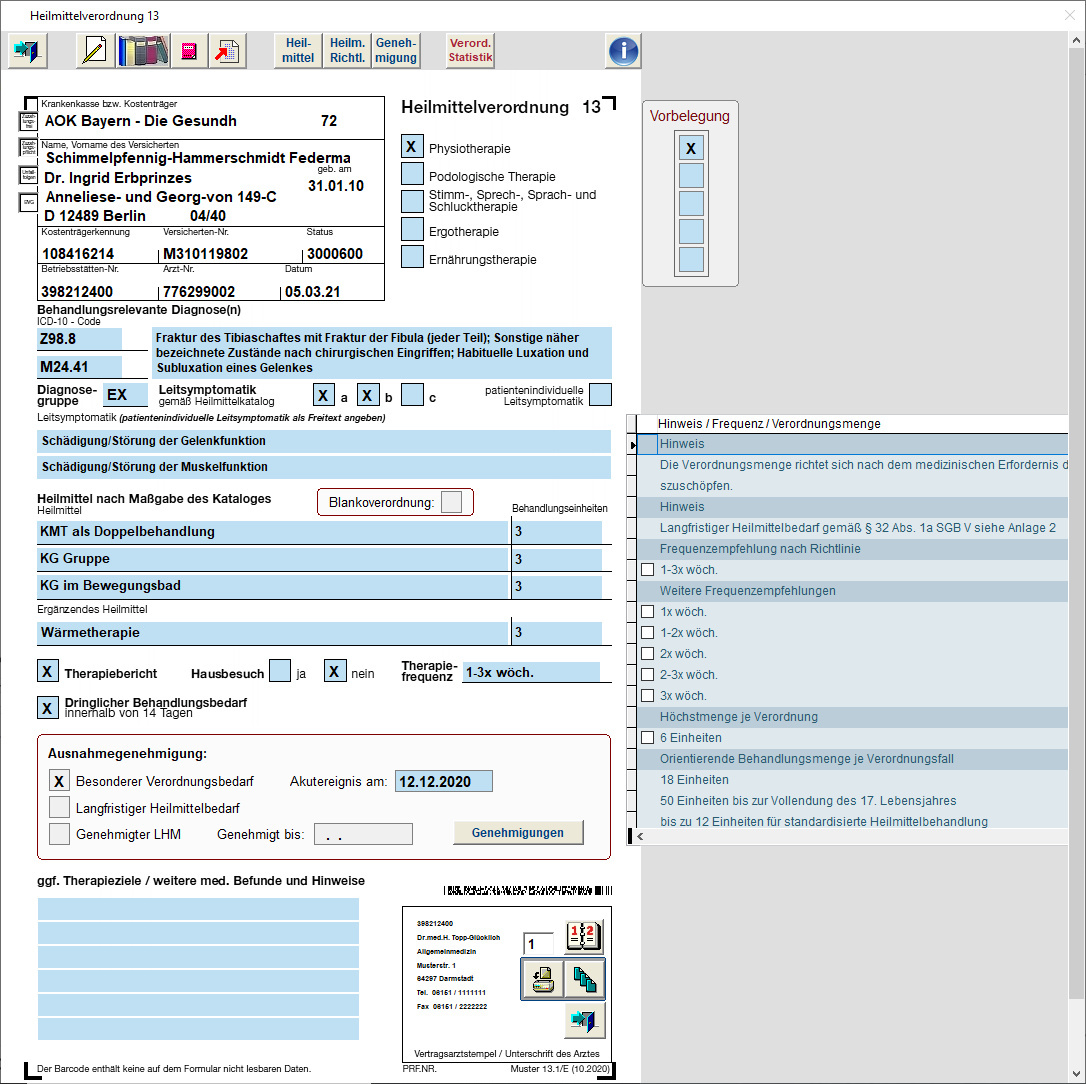The height and width of the screenshot is (1084, 1086).
Task: Check the Ergotherapie checkbox
Action: click(412, 231)
